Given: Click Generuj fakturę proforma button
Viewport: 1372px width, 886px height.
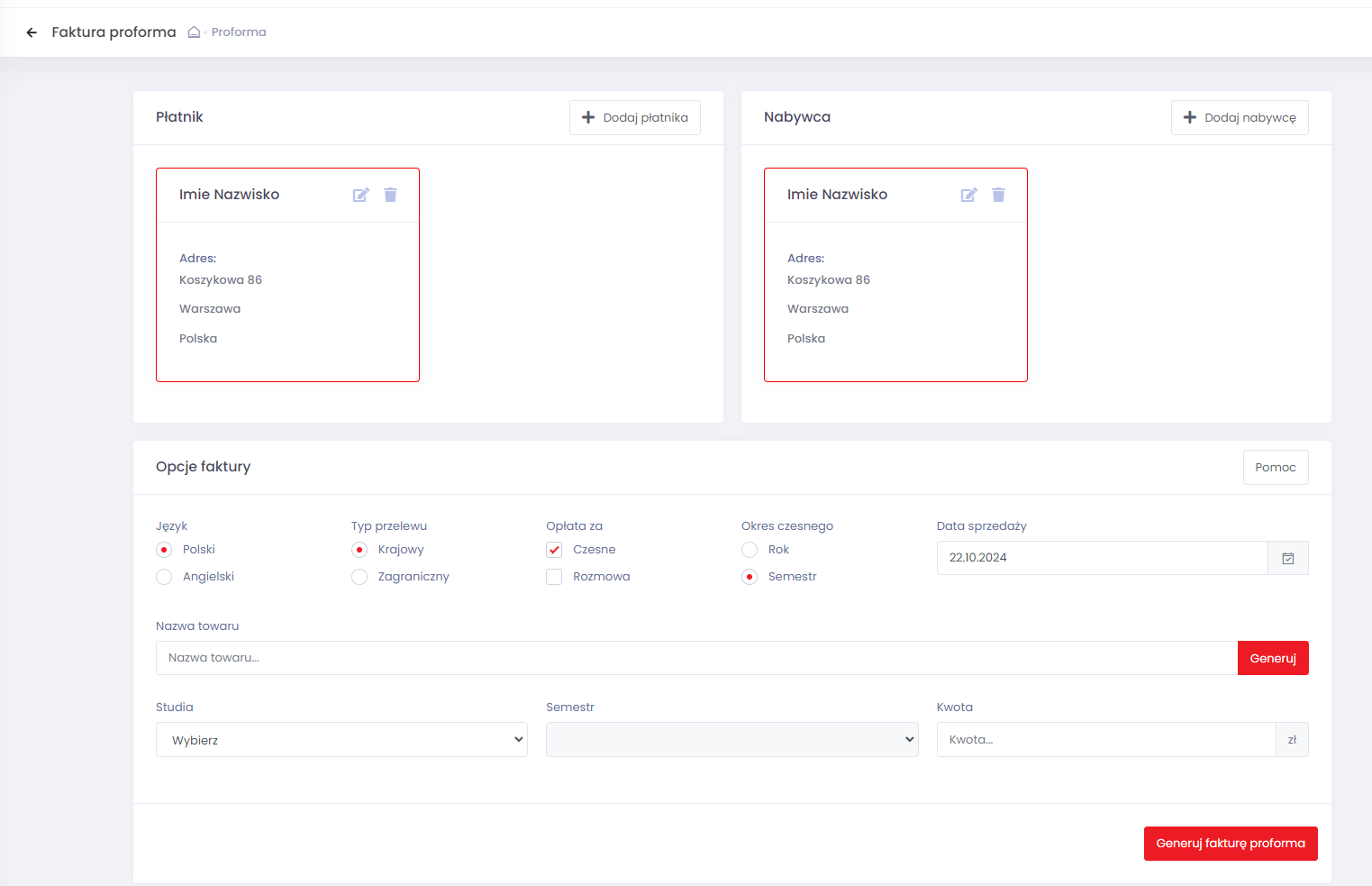Looking at the screenshot, I should pos(1230,844).
